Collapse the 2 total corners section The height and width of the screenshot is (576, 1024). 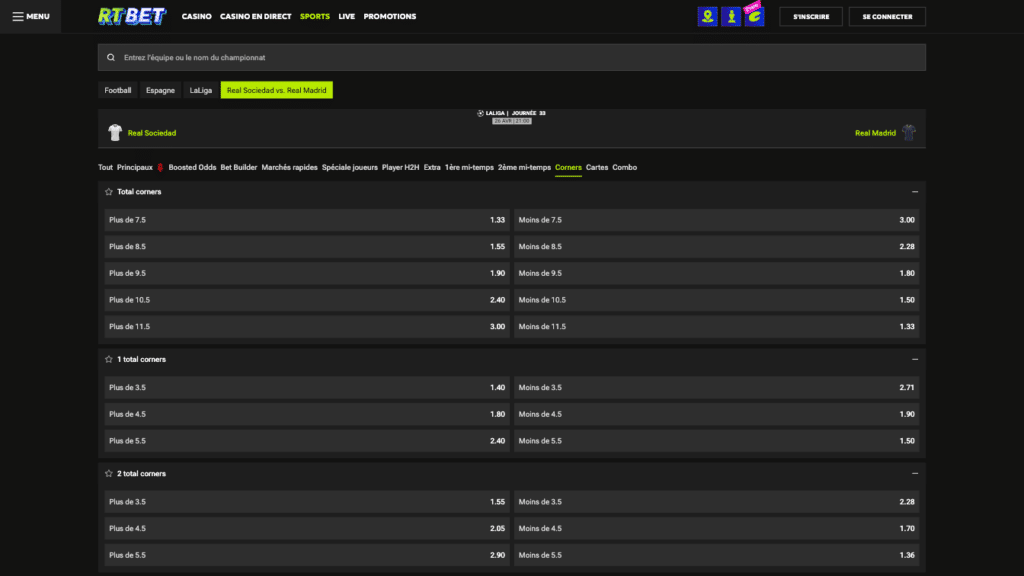[915, 473]
